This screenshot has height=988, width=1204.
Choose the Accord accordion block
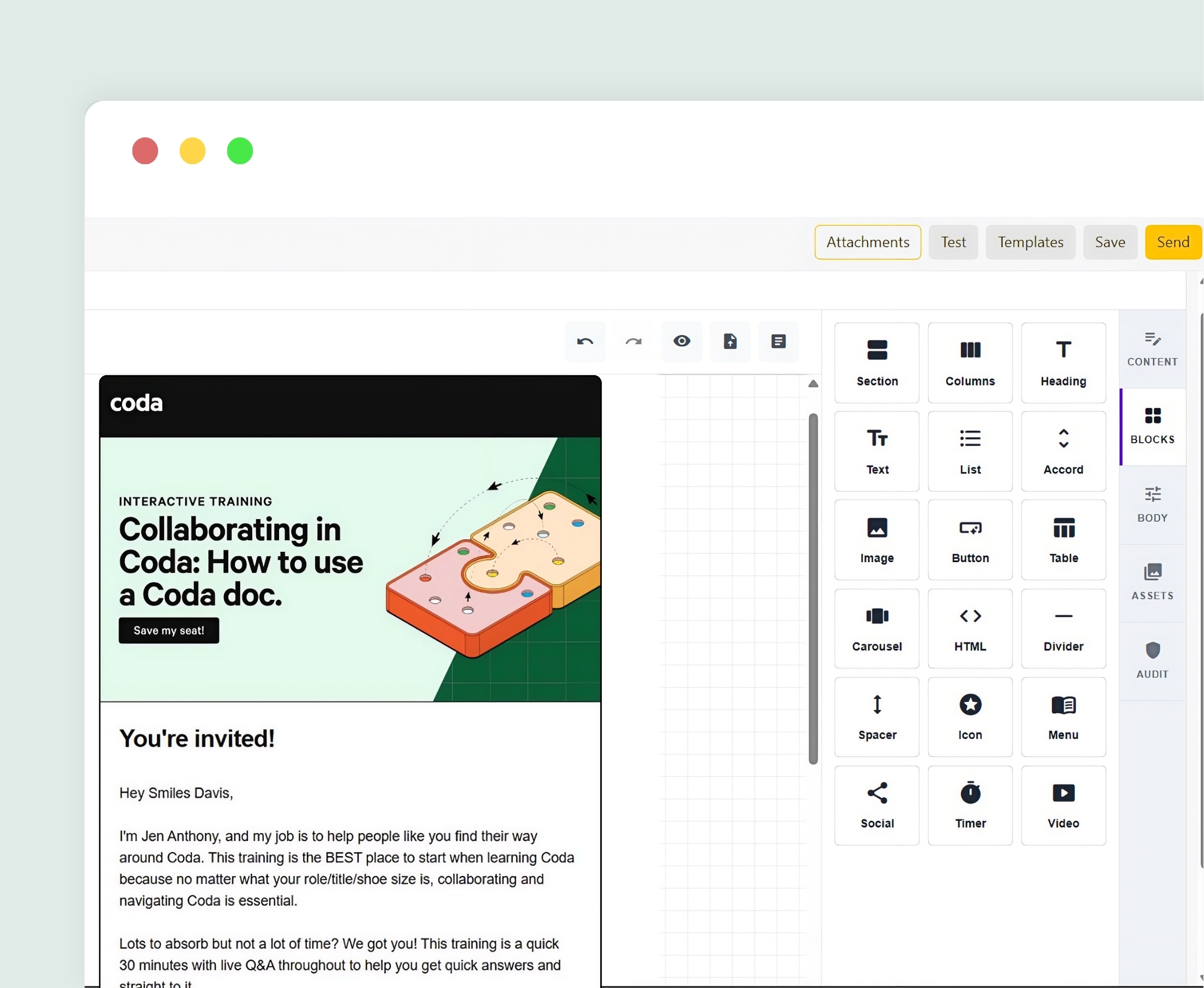click(1063, 451)
